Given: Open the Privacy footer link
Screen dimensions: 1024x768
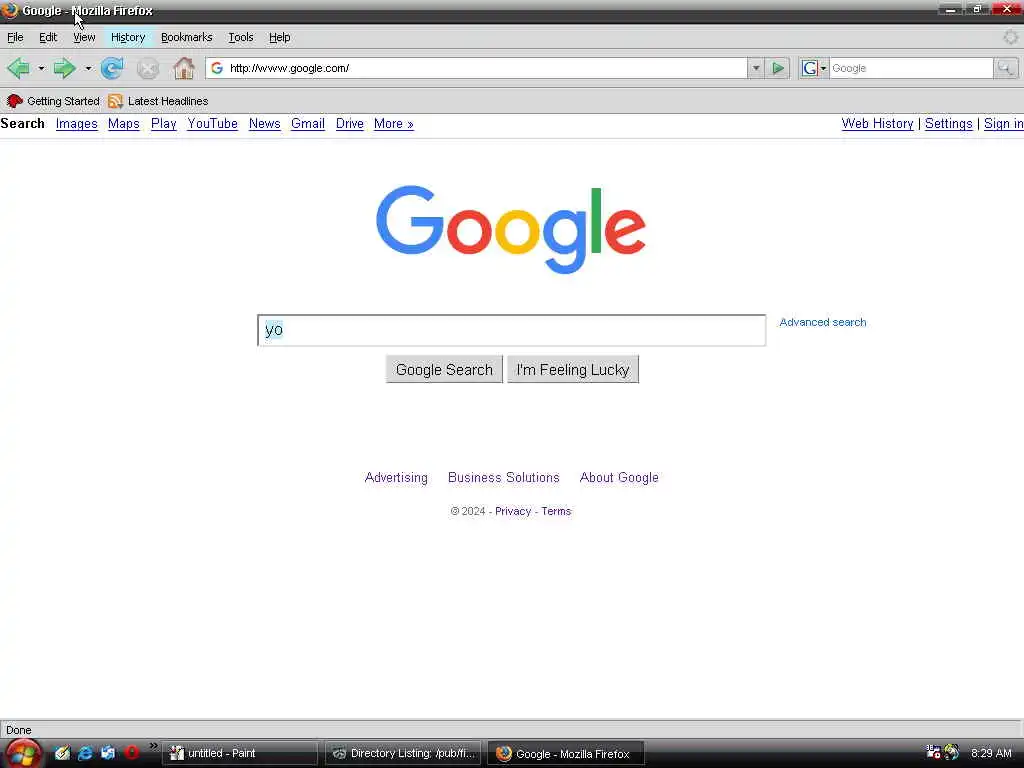Looking at the screenshot, I should [x=513, y=511].
